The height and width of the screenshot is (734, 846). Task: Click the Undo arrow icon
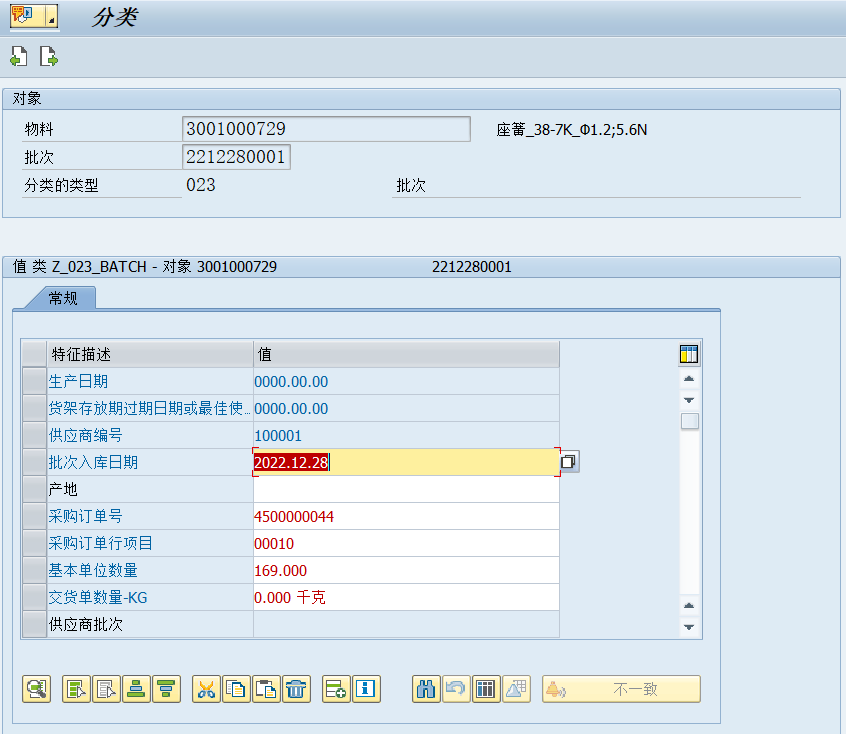click(455, 689)
